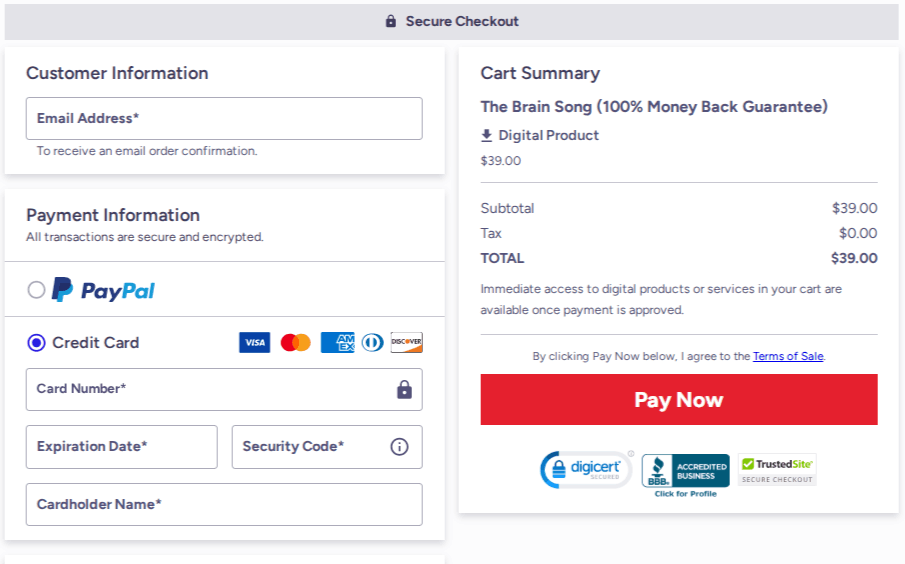This screenshot has width=905, height=564.
Task: Click into the Card Number field
Action: point(210,389)
